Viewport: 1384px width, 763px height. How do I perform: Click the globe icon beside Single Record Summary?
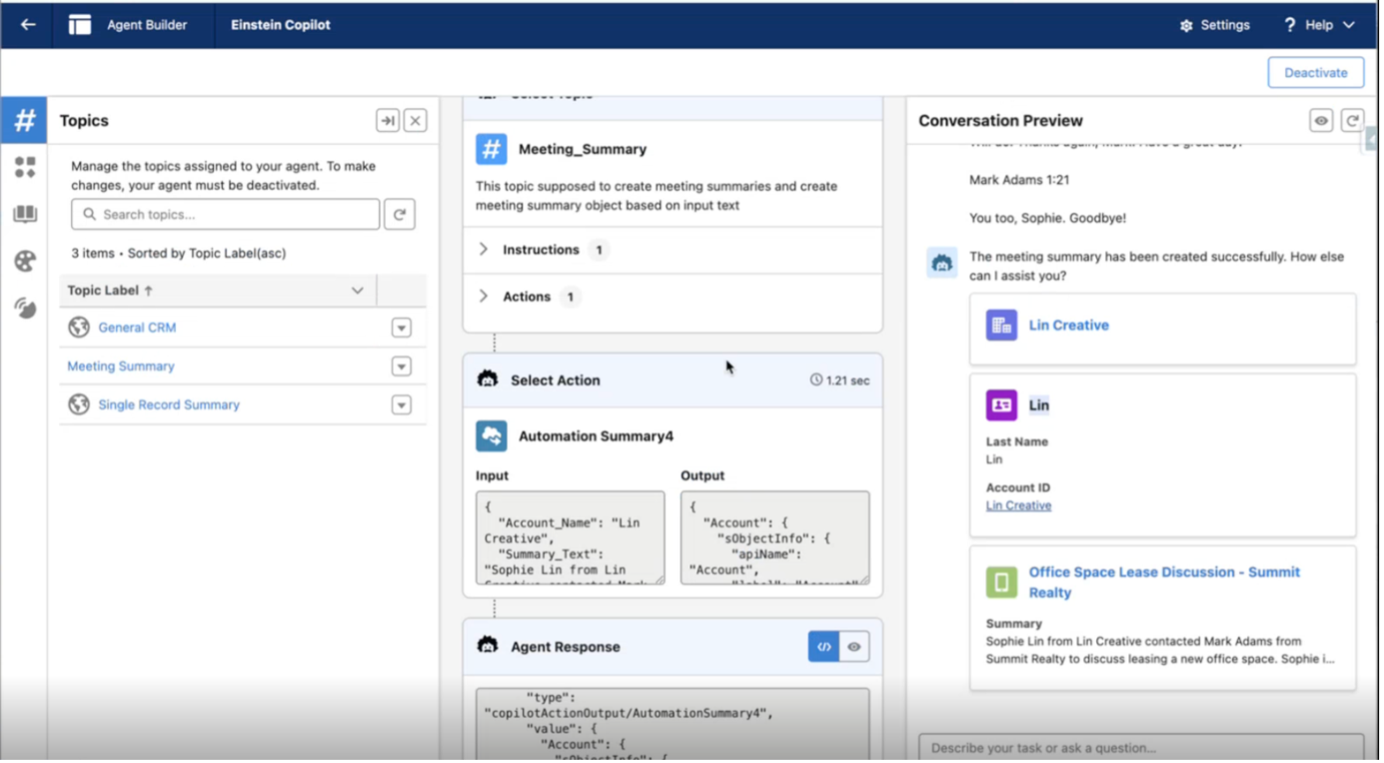pyautogui.click(x=79, y=405)
